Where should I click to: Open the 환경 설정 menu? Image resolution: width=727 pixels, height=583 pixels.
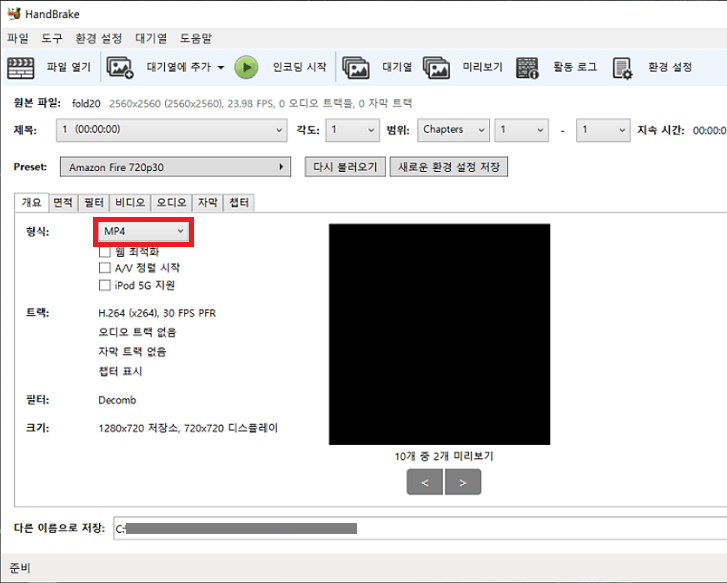pyautogui.click(x=99, y=38)
